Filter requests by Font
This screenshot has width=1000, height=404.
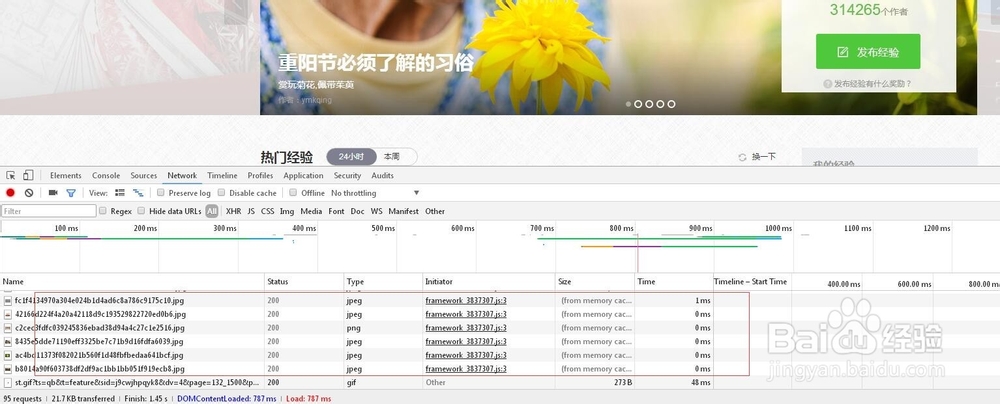(x=336, y=211)
